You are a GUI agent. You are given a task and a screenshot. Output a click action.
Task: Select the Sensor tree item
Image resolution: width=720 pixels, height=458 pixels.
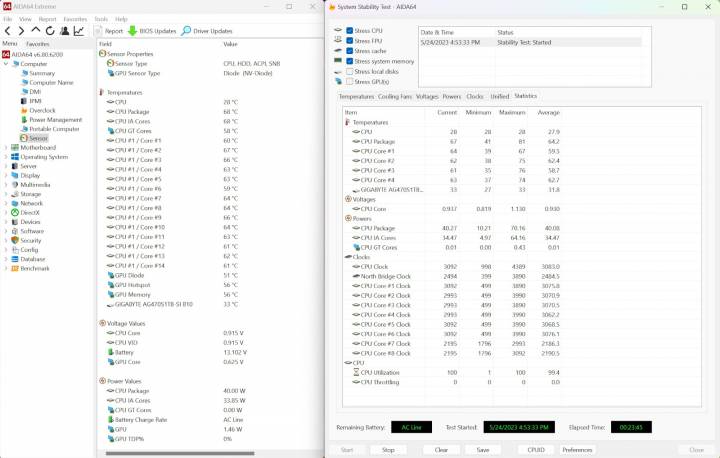pyautogui.click(x=38, y=138)
